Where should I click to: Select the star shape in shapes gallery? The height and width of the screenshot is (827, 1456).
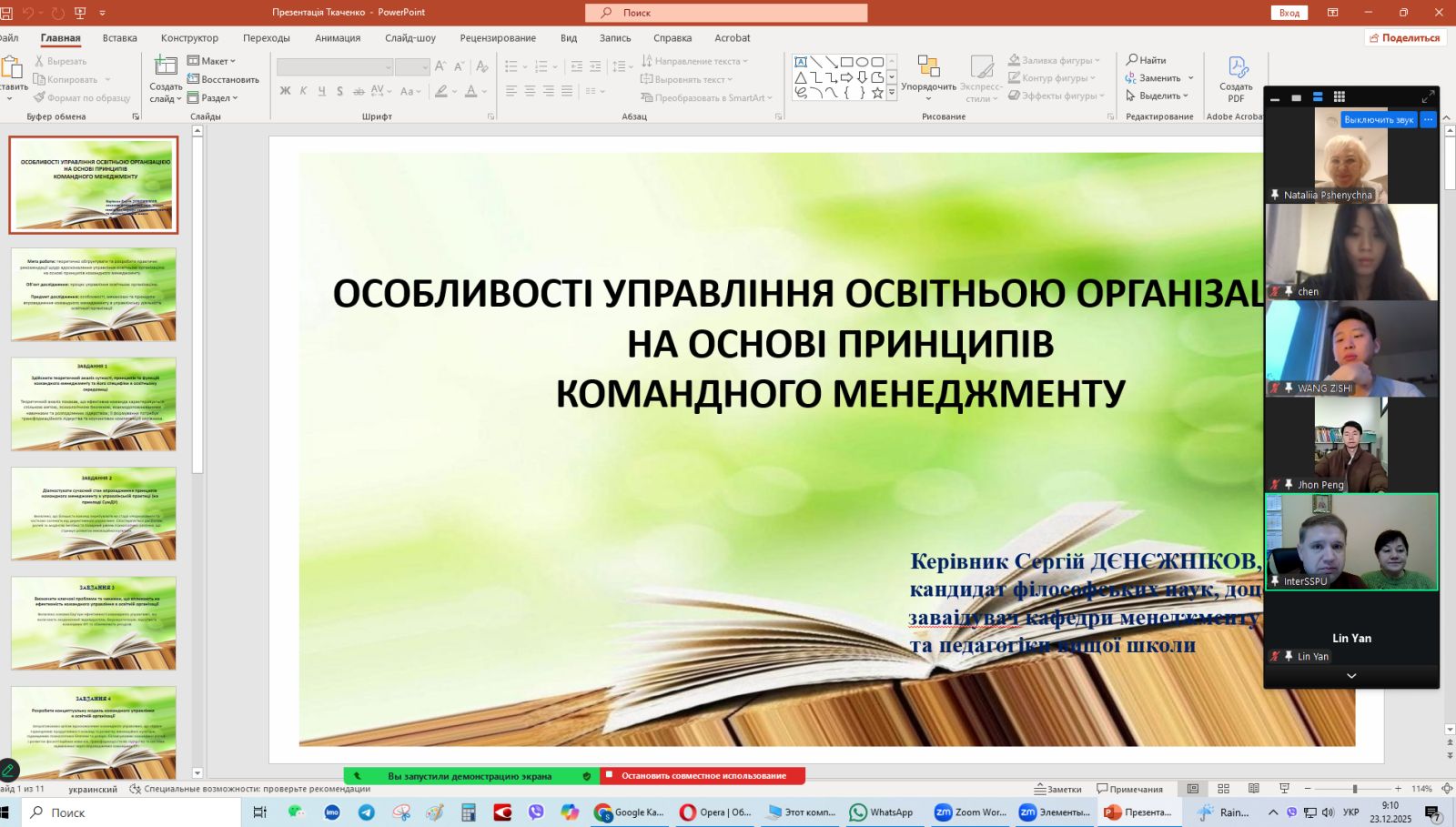pyautogui.click(x=877, y=93)
